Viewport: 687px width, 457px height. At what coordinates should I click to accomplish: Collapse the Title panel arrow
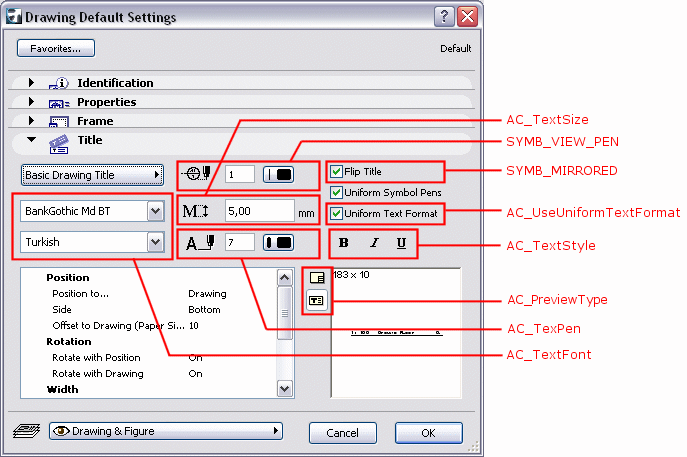coord(31,140)
